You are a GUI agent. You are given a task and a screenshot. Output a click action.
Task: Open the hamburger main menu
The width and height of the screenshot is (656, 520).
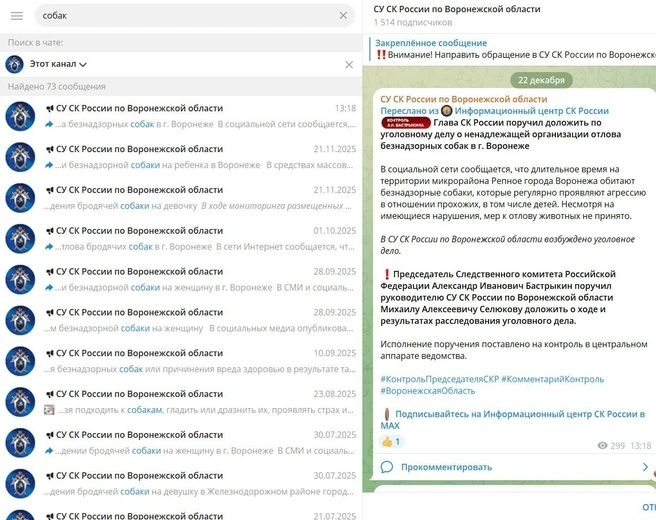click(x=17, y=16)
